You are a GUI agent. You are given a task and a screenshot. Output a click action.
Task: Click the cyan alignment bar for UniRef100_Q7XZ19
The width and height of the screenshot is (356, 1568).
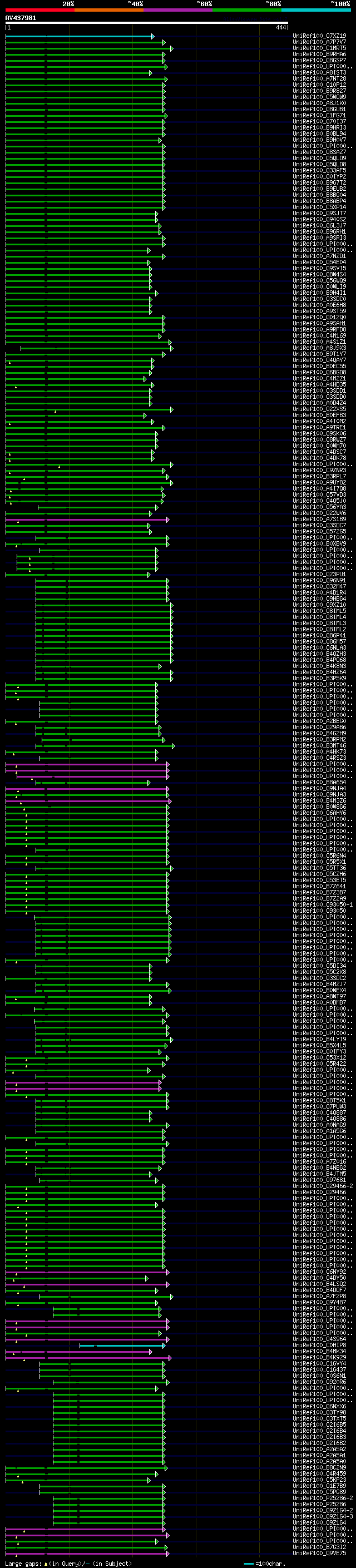pyautogui.click(x=79, y=36)
